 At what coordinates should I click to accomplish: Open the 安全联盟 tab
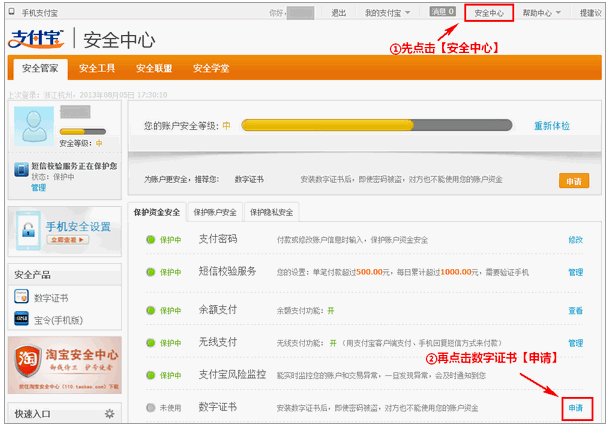pyautogui.click(x=154, y=69)
